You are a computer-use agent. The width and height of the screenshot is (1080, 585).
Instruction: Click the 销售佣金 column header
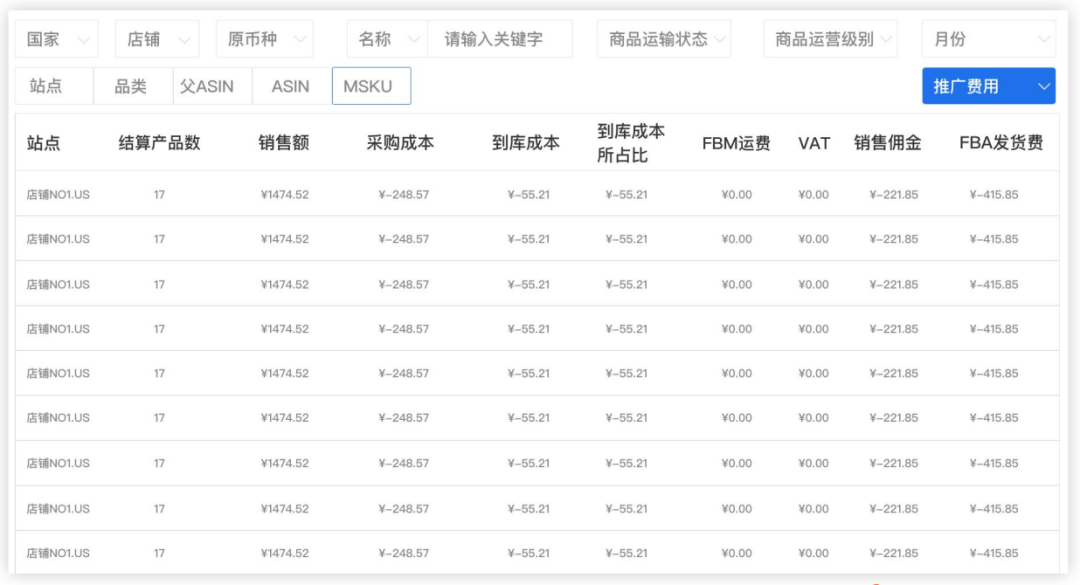pyautogui.click(x=887, y=143)
